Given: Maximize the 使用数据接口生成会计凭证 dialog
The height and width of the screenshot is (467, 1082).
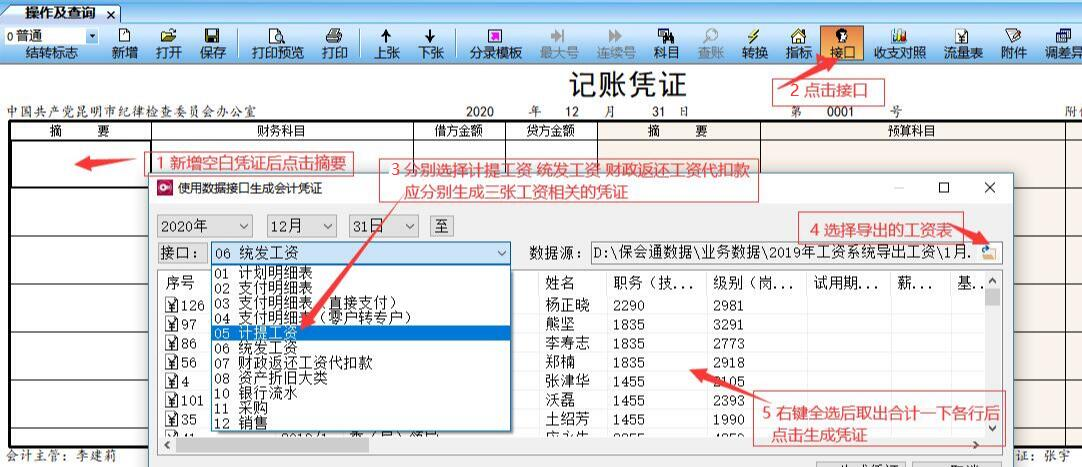Looking at the screenshot, I should [x=944, y=188].
